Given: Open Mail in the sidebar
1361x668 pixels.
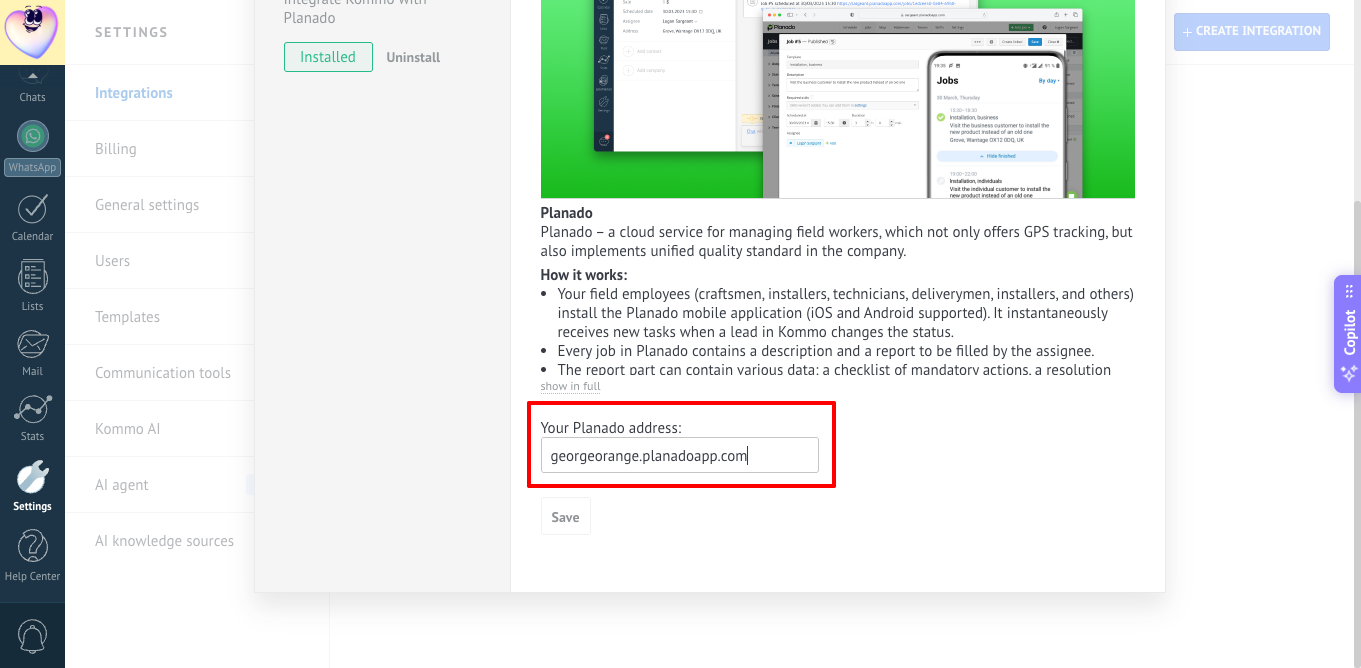Looking at the screenshot, I should tap(32, 353).
